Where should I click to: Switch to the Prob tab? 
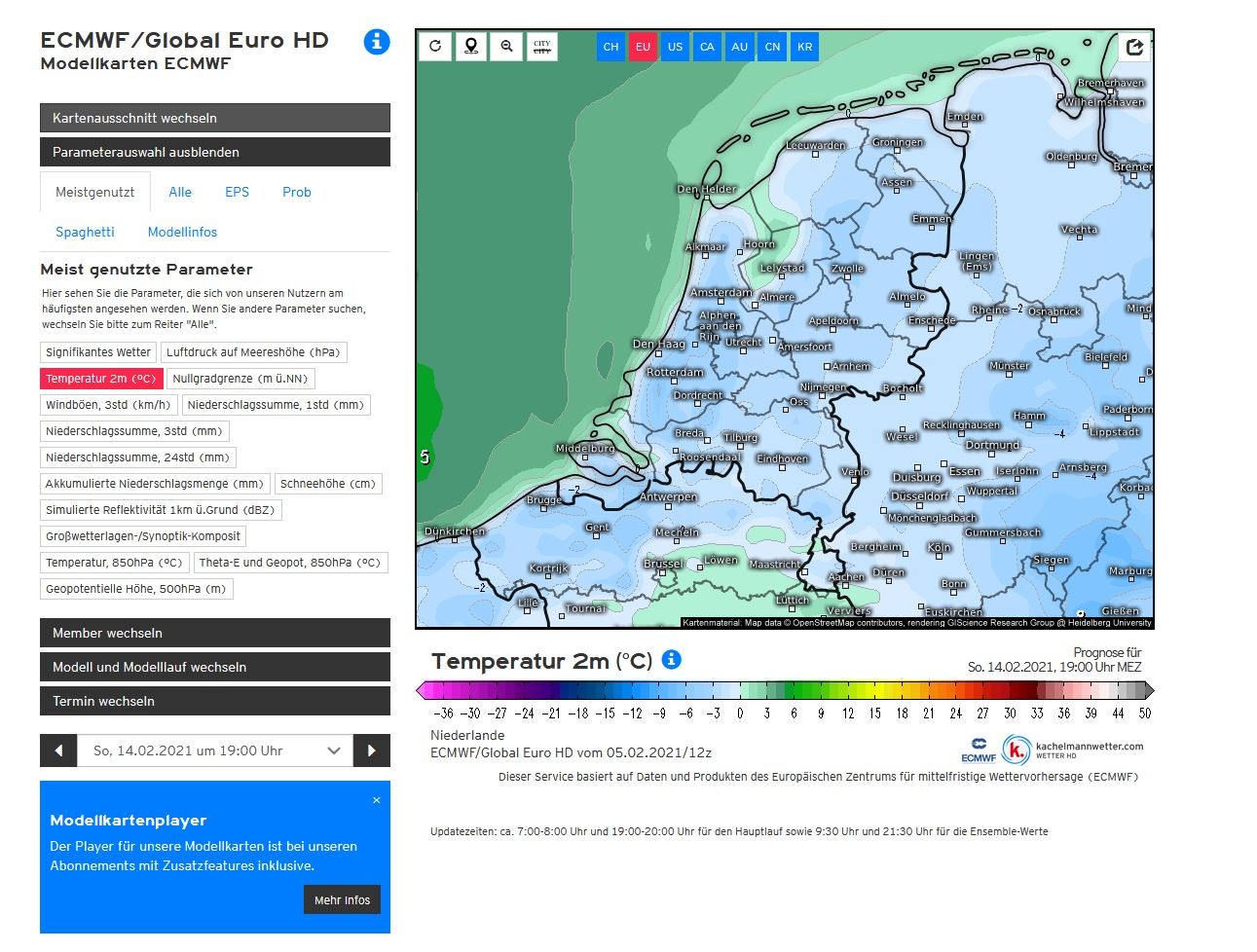pyautogui.click(x=297, y=192)
